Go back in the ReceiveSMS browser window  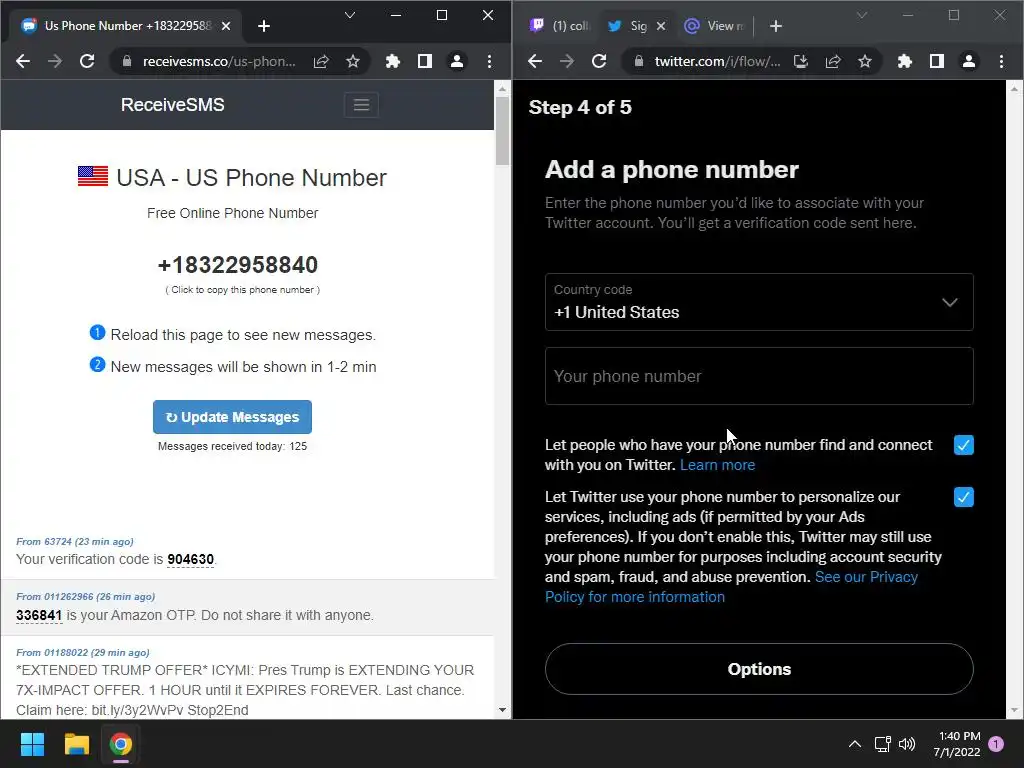tap(23, 61)
